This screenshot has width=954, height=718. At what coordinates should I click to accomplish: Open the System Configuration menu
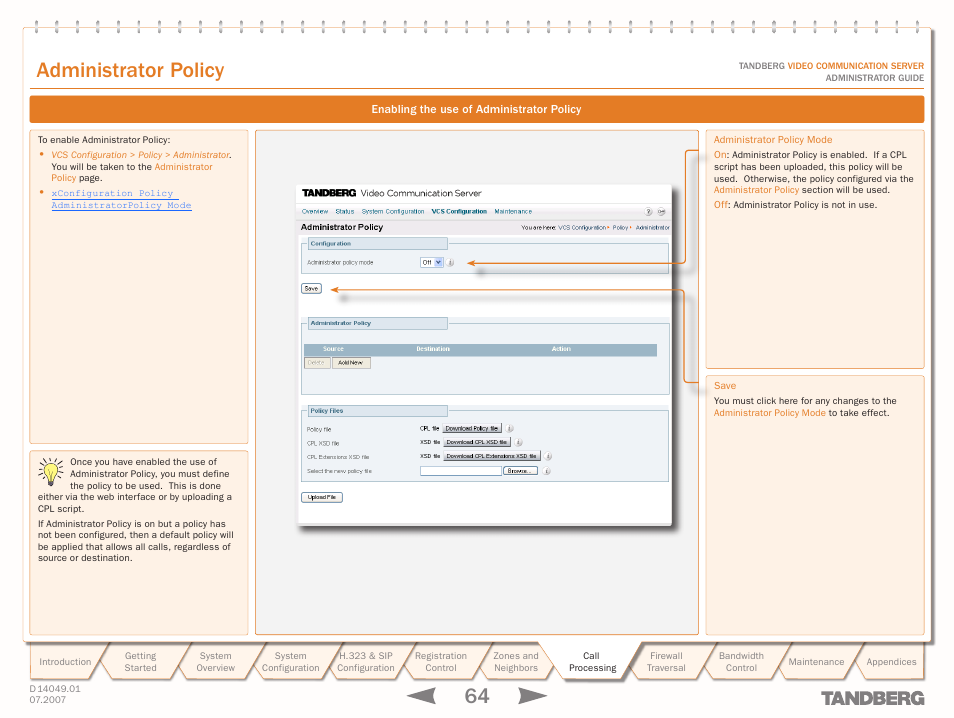click(x=392, y=212)
